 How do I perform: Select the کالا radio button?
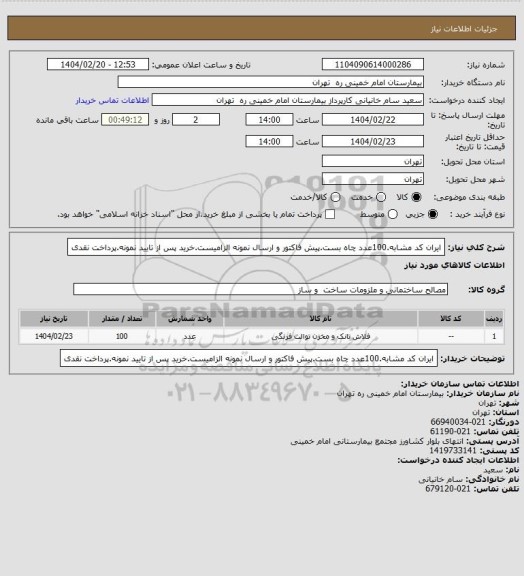coord(416,197)
